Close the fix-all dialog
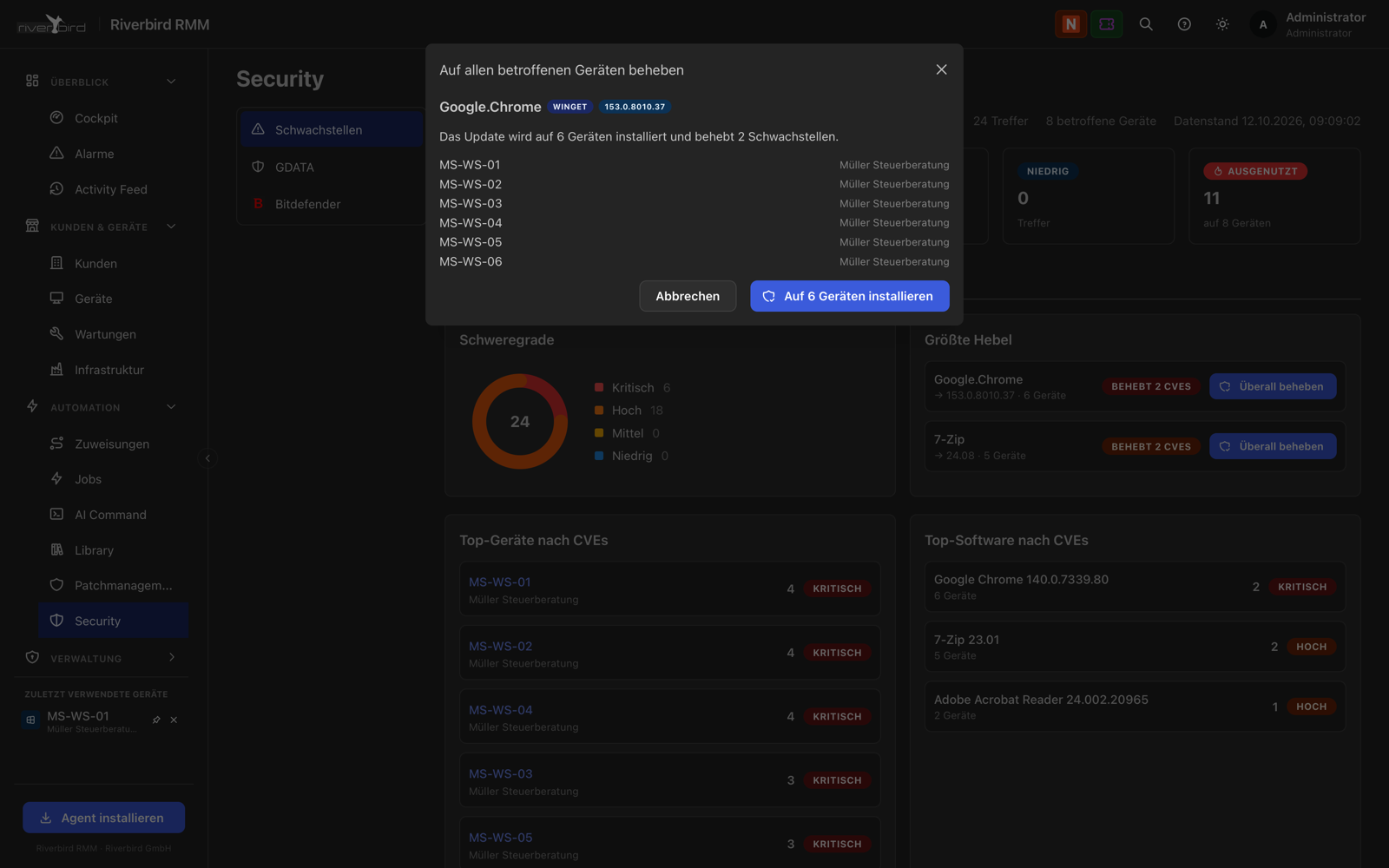Screen dimensions: 1389x868 (x=941, y=69)
